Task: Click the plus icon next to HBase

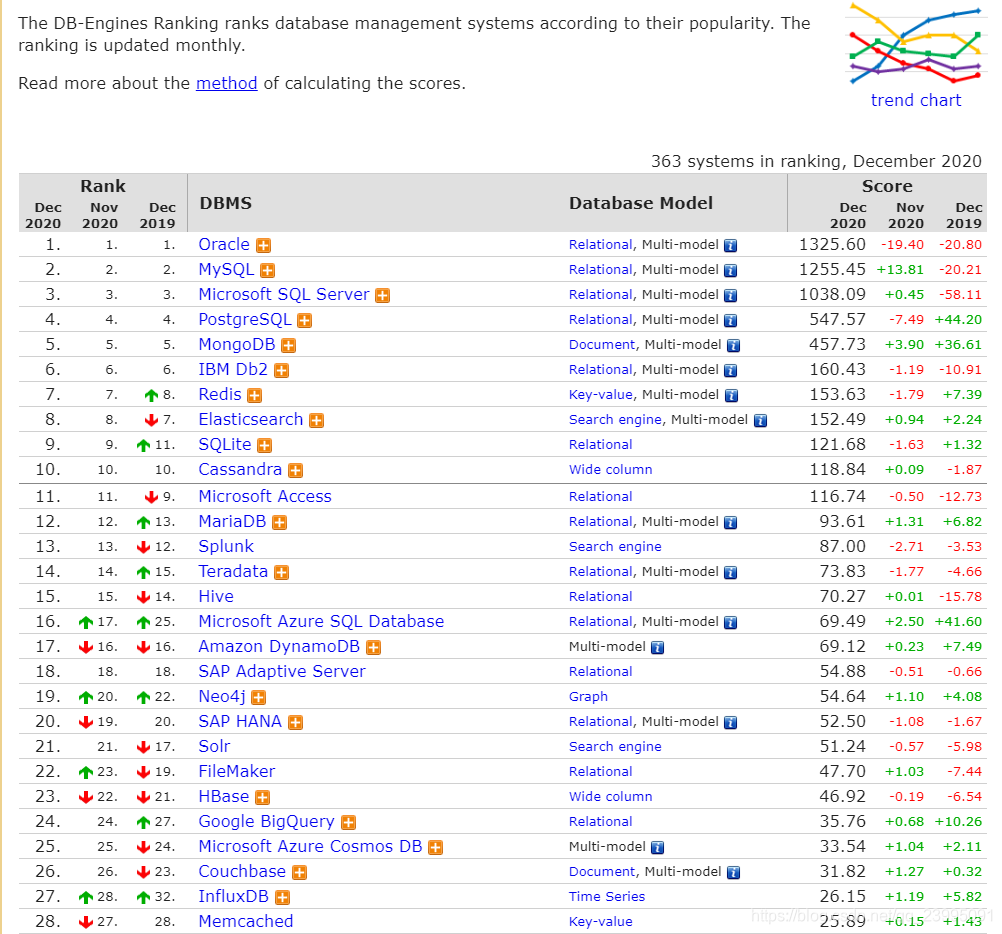Action: (x=263, y=797)
